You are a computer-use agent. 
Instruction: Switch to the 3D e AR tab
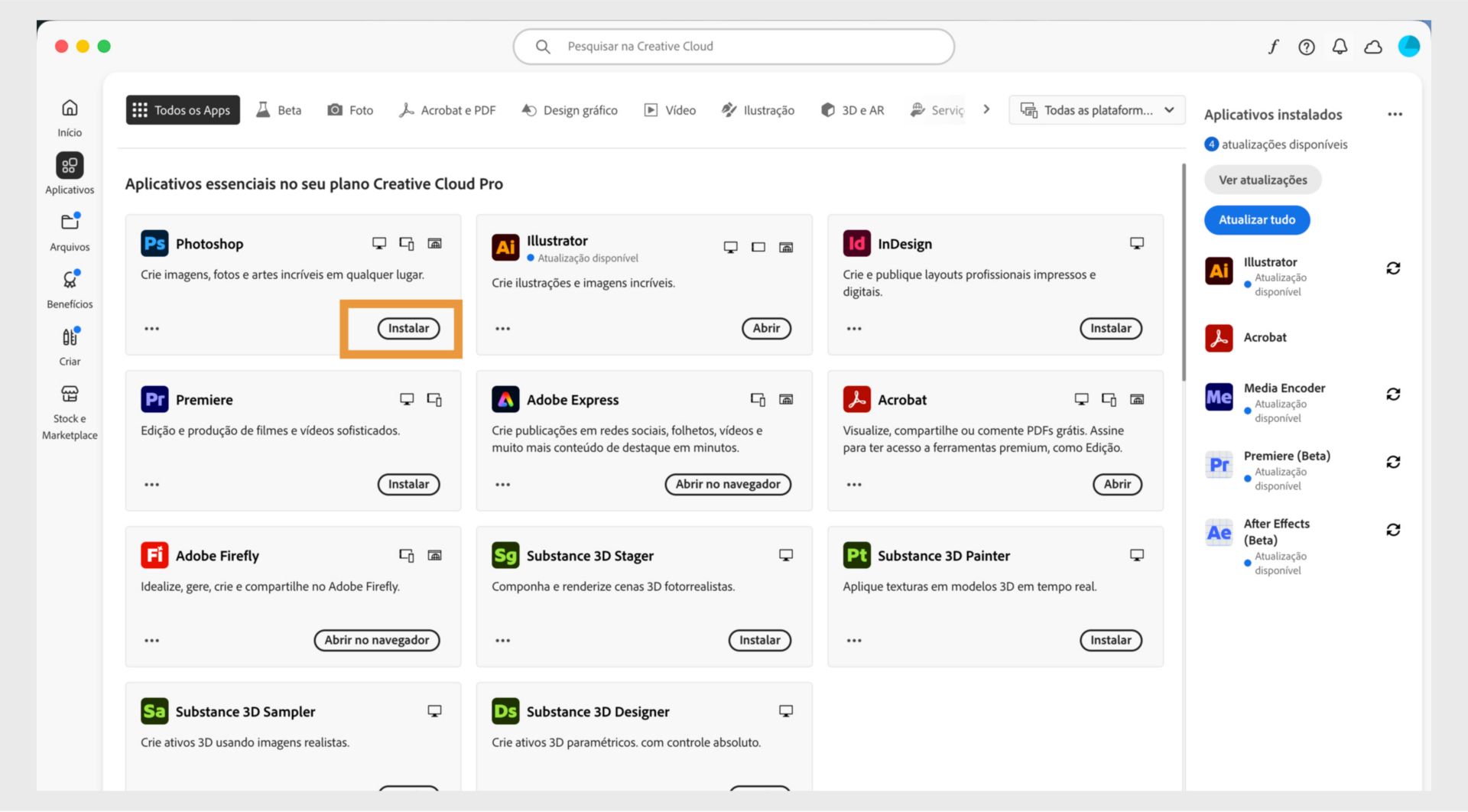852,110
